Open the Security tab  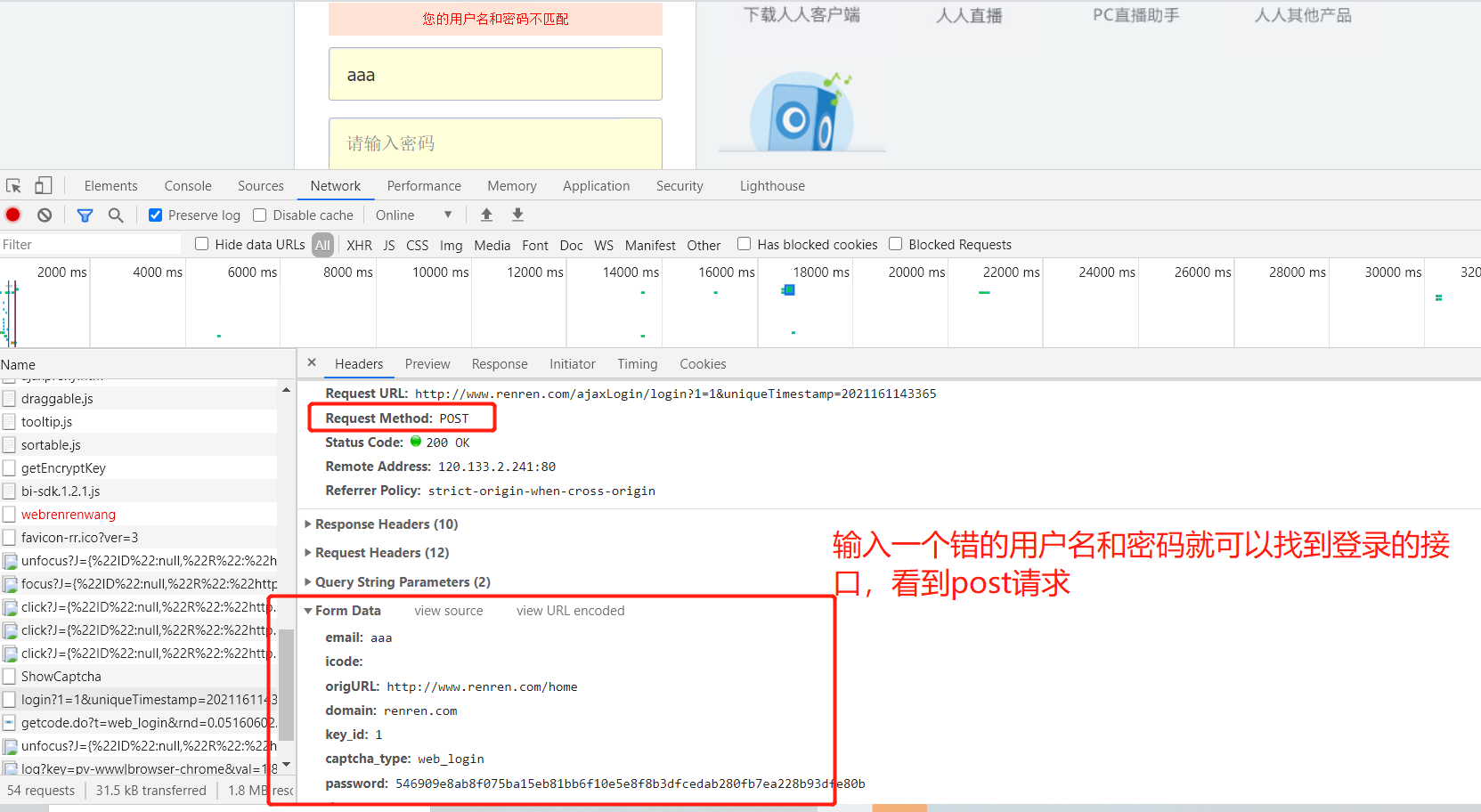pos(679,186)
